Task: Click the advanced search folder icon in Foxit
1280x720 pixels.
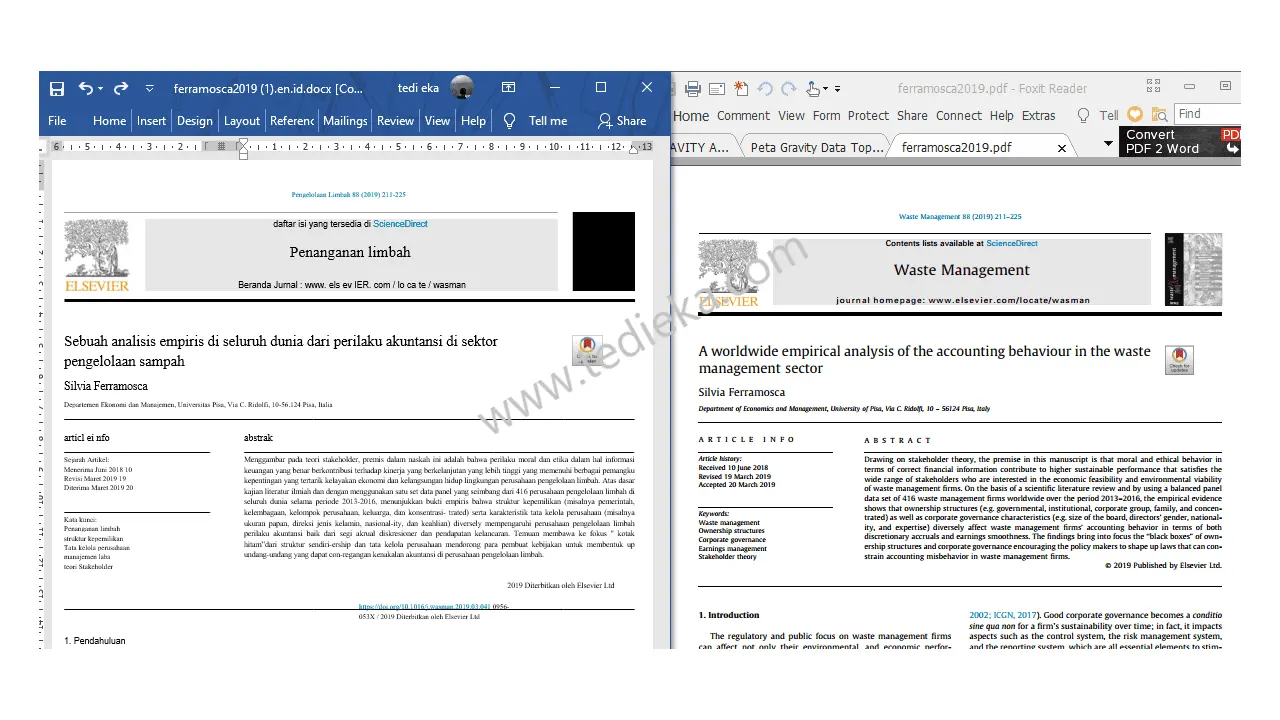Action: point(1159,115)
